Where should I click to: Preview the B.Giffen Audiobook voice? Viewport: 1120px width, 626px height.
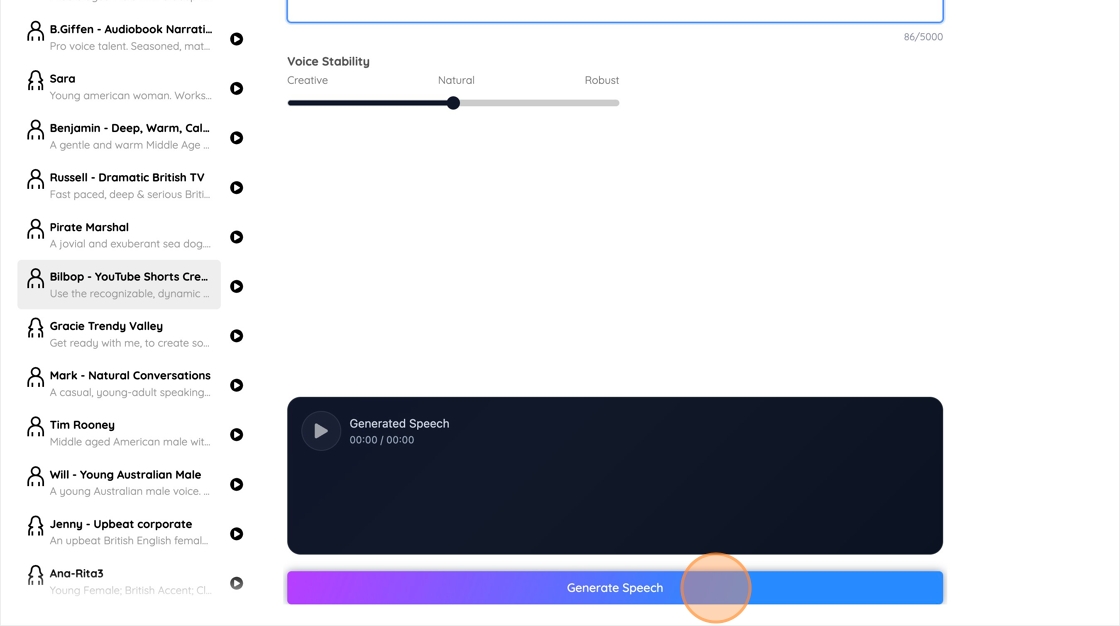tap(236, 39)
